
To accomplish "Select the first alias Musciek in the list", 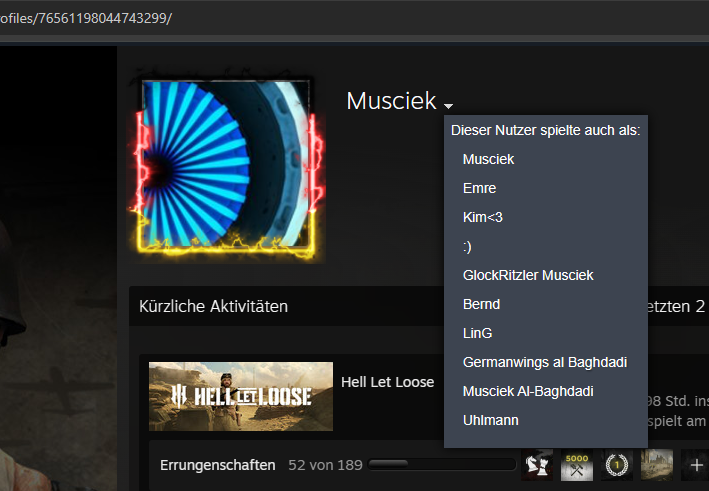I will (x=488, y=160).
